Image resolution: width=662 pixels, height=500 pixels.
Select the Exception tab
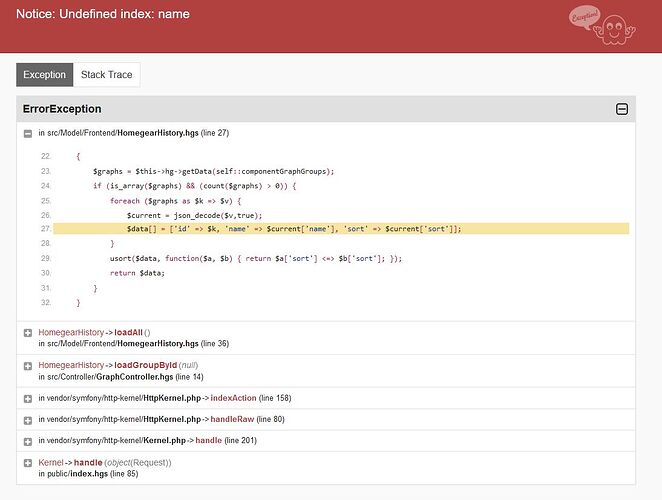tap(45, 75)
